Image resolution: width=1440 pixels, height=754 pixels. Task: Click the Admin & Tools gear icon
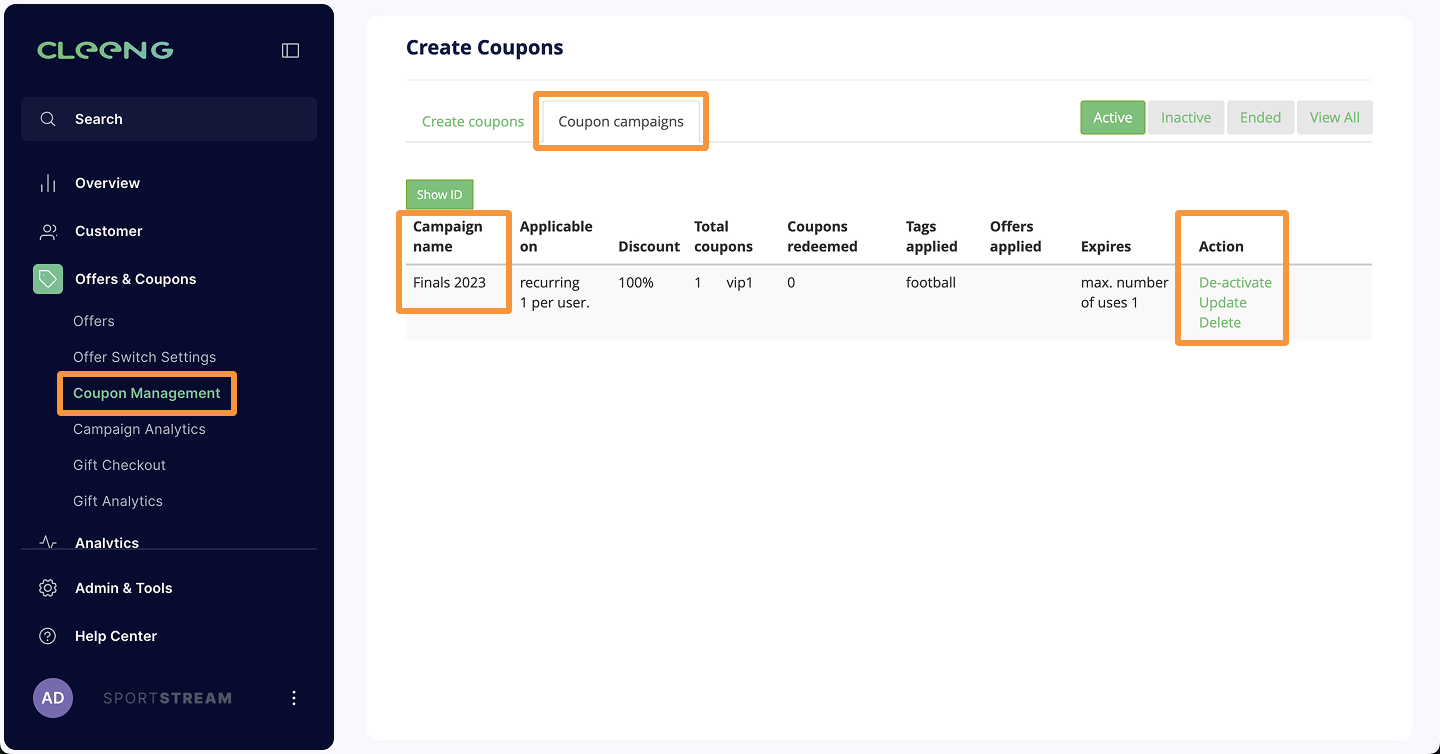(48, 588)
